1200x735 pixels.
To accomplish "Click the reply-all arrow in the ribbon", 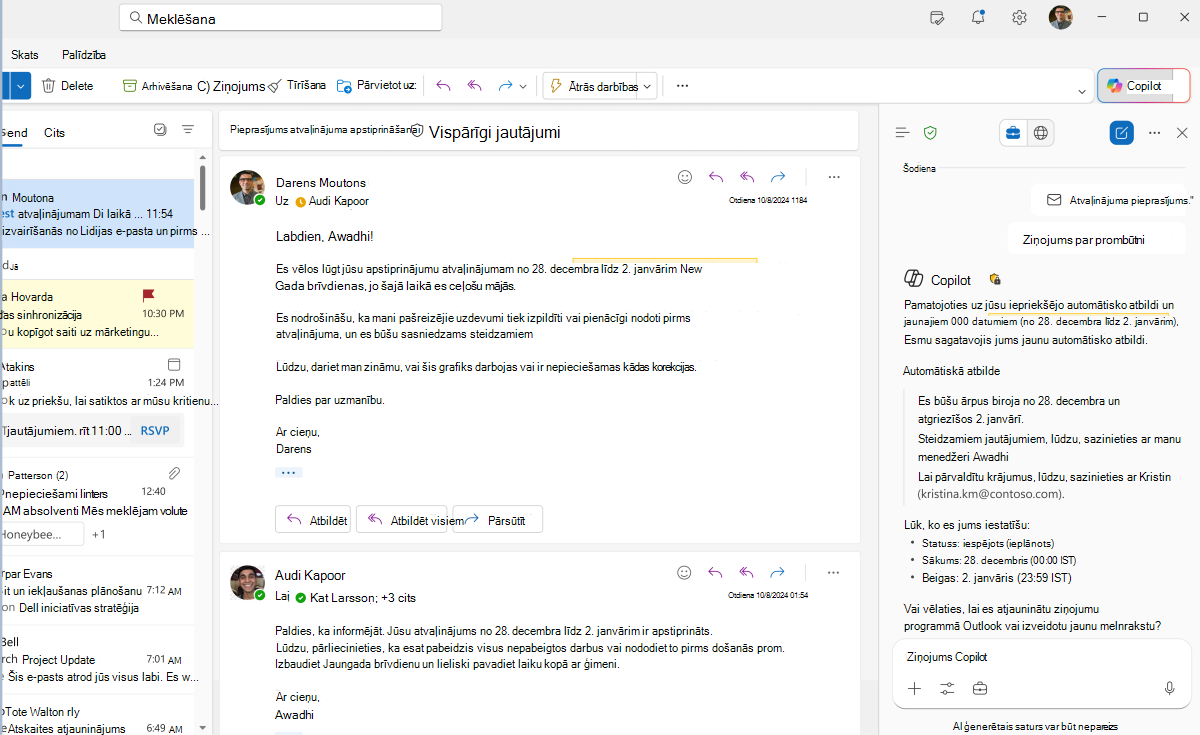I will pos(475,86).
